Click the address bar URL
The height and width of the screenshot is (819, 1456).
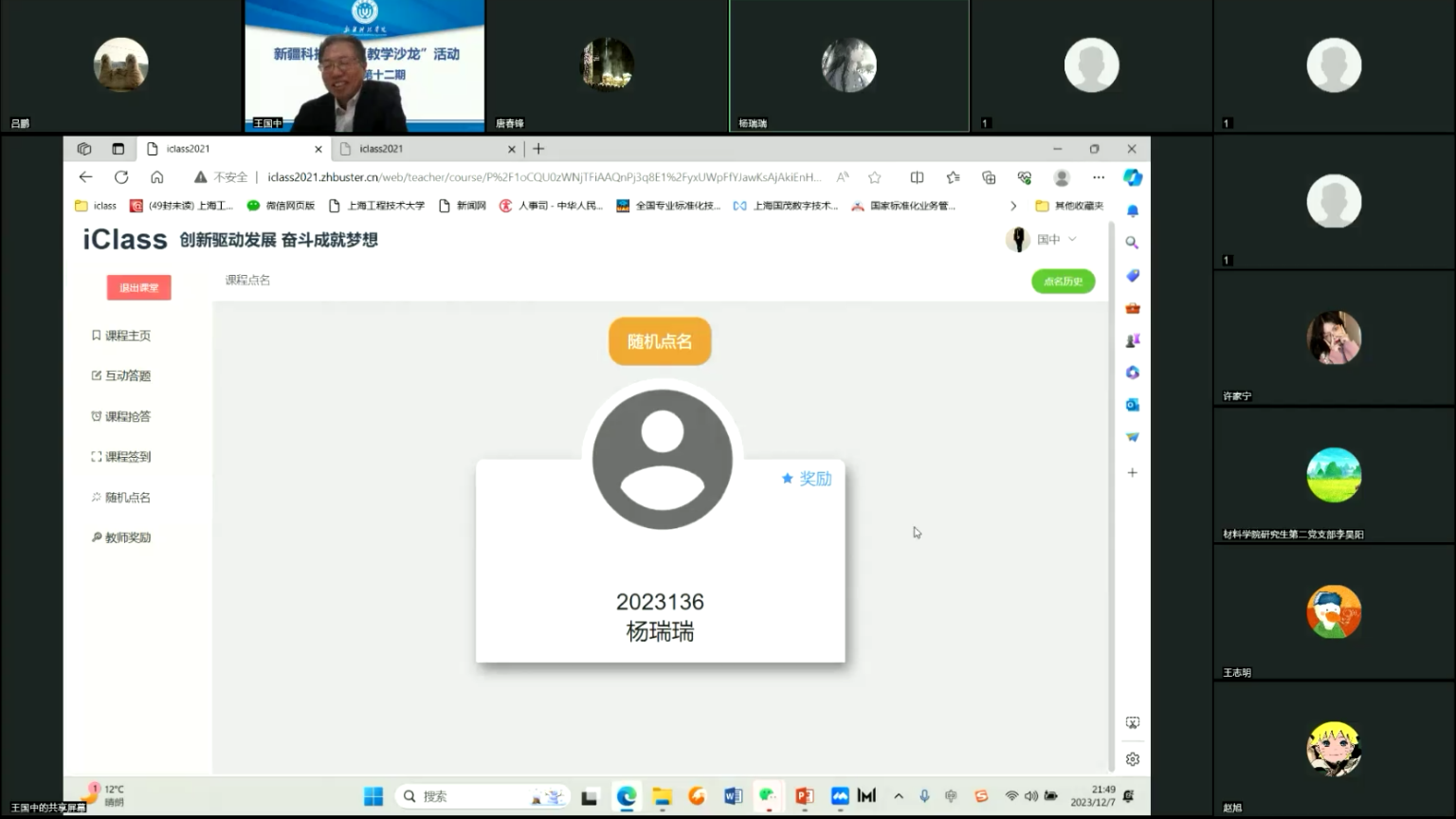click(x=543, y=177)
